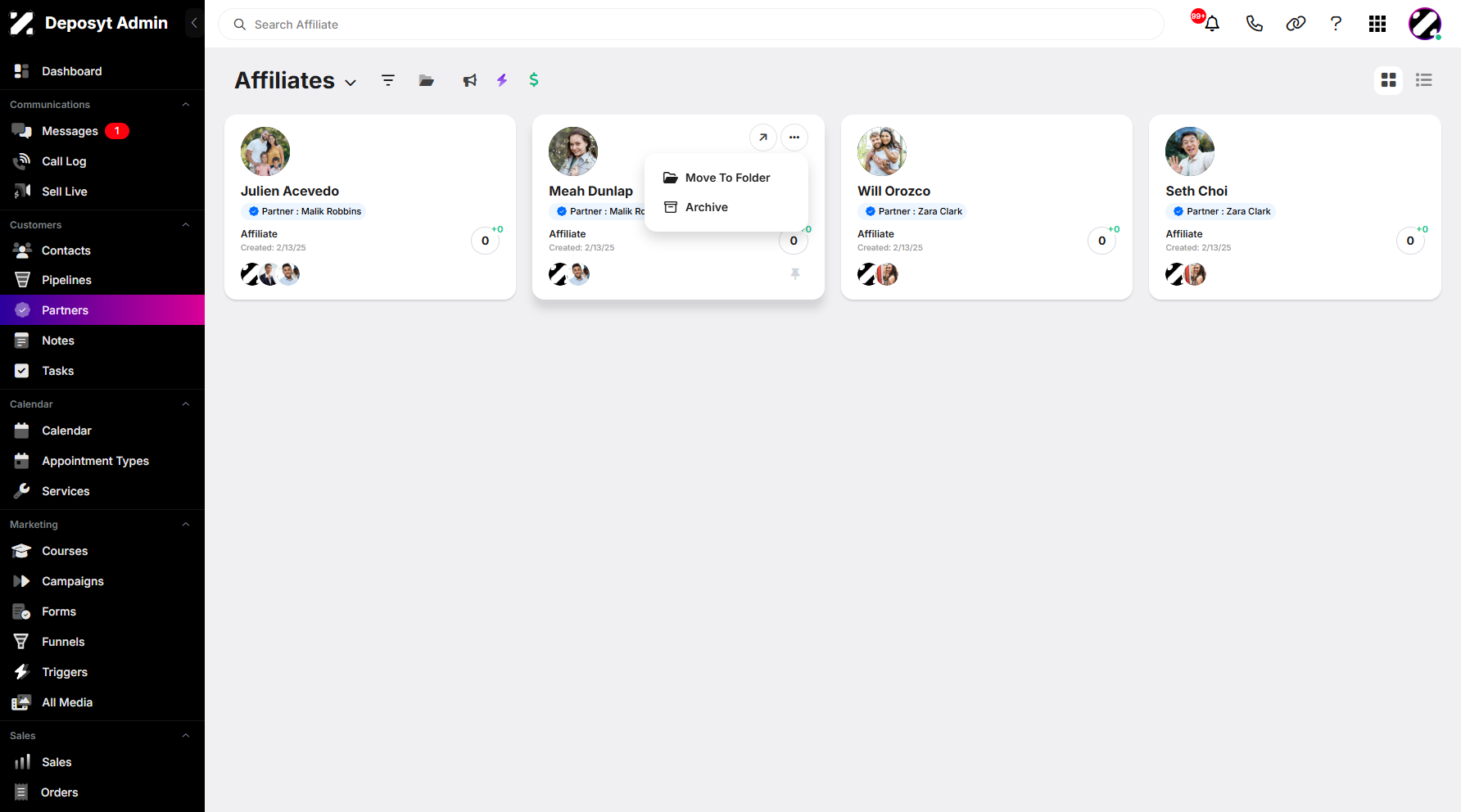
Task: Click the megaphone announcement icon
Action: tap(469, 80)
